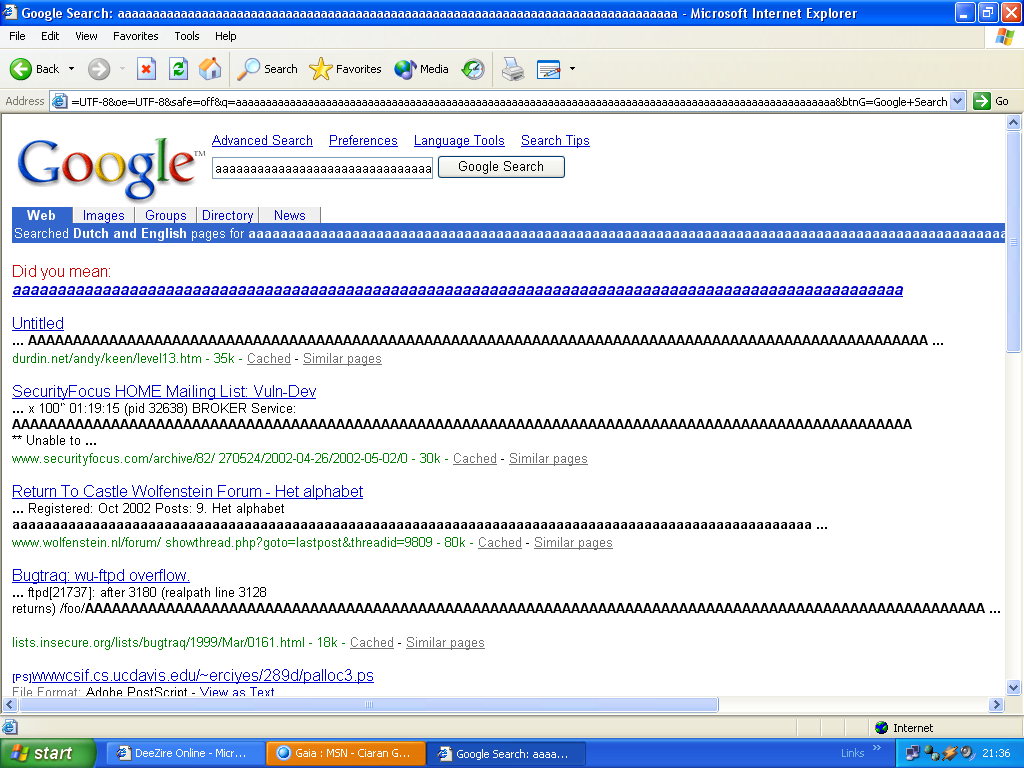1024x768 pixels.
Task: Open the Language Tools link
Action: point(459,140)
